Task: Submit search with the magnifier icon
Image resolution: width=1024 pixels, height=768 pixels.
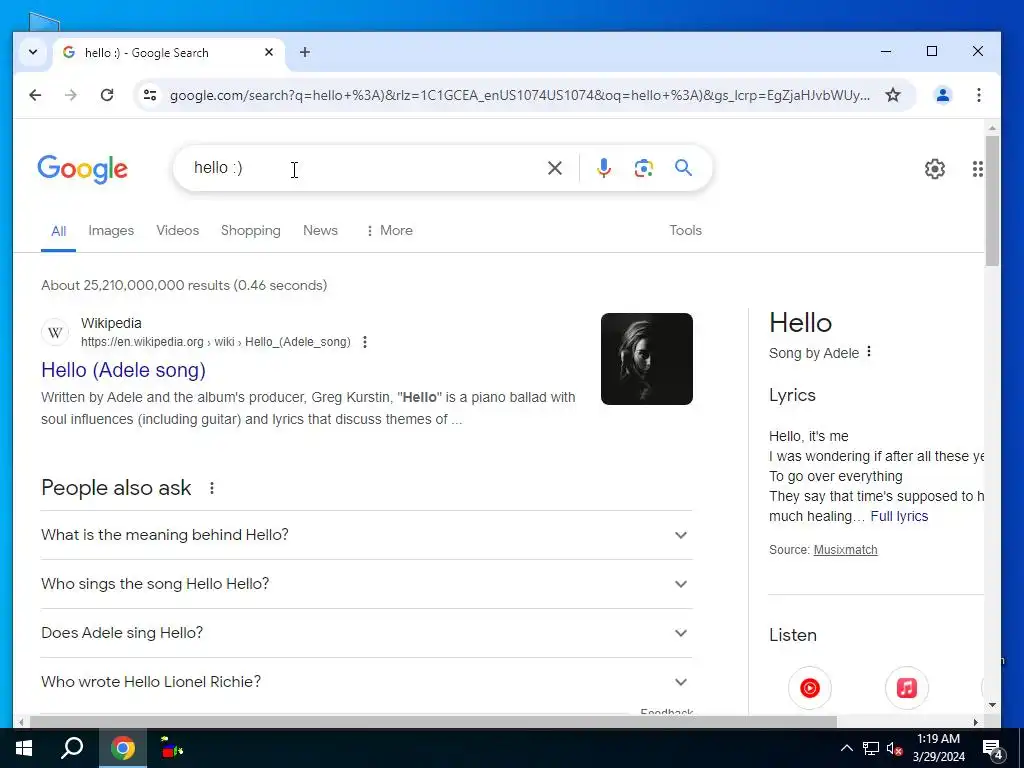Action: (683, 168)
